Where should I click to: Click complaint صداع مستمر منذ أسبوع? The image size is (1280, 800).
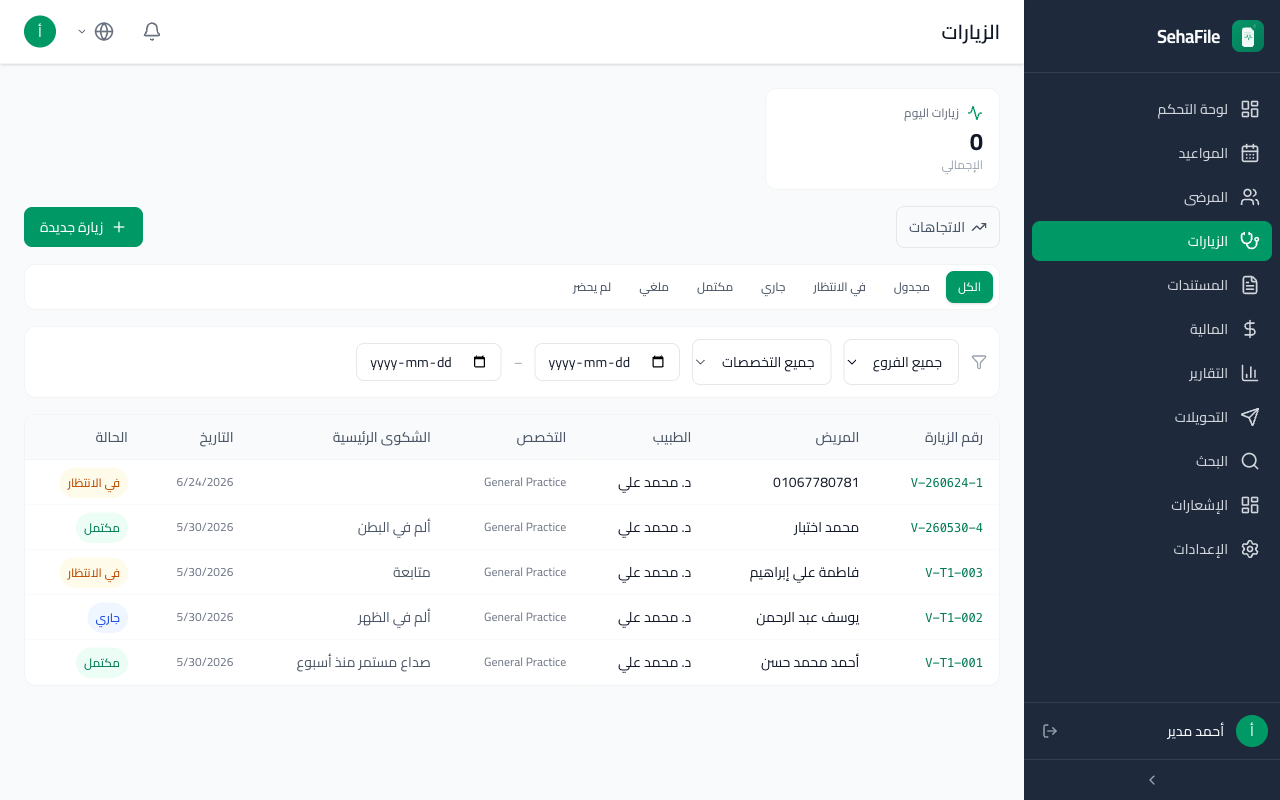[x=364, y=663]
